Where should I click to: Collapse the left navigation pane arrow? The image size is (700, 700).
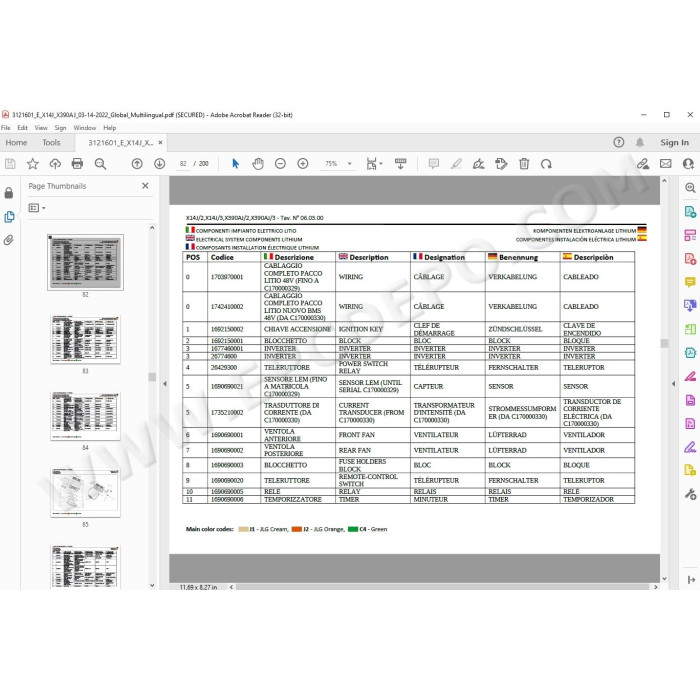click(x=165, y=383)
